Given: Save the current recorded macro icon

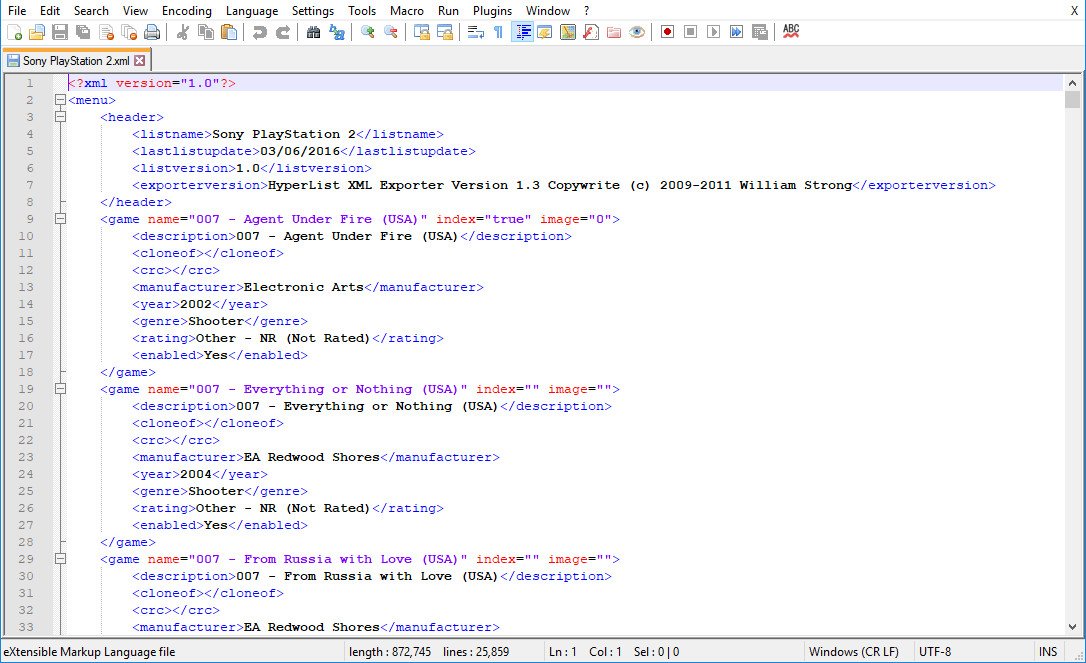Looking at the screenshot, I should click(760, 32).
